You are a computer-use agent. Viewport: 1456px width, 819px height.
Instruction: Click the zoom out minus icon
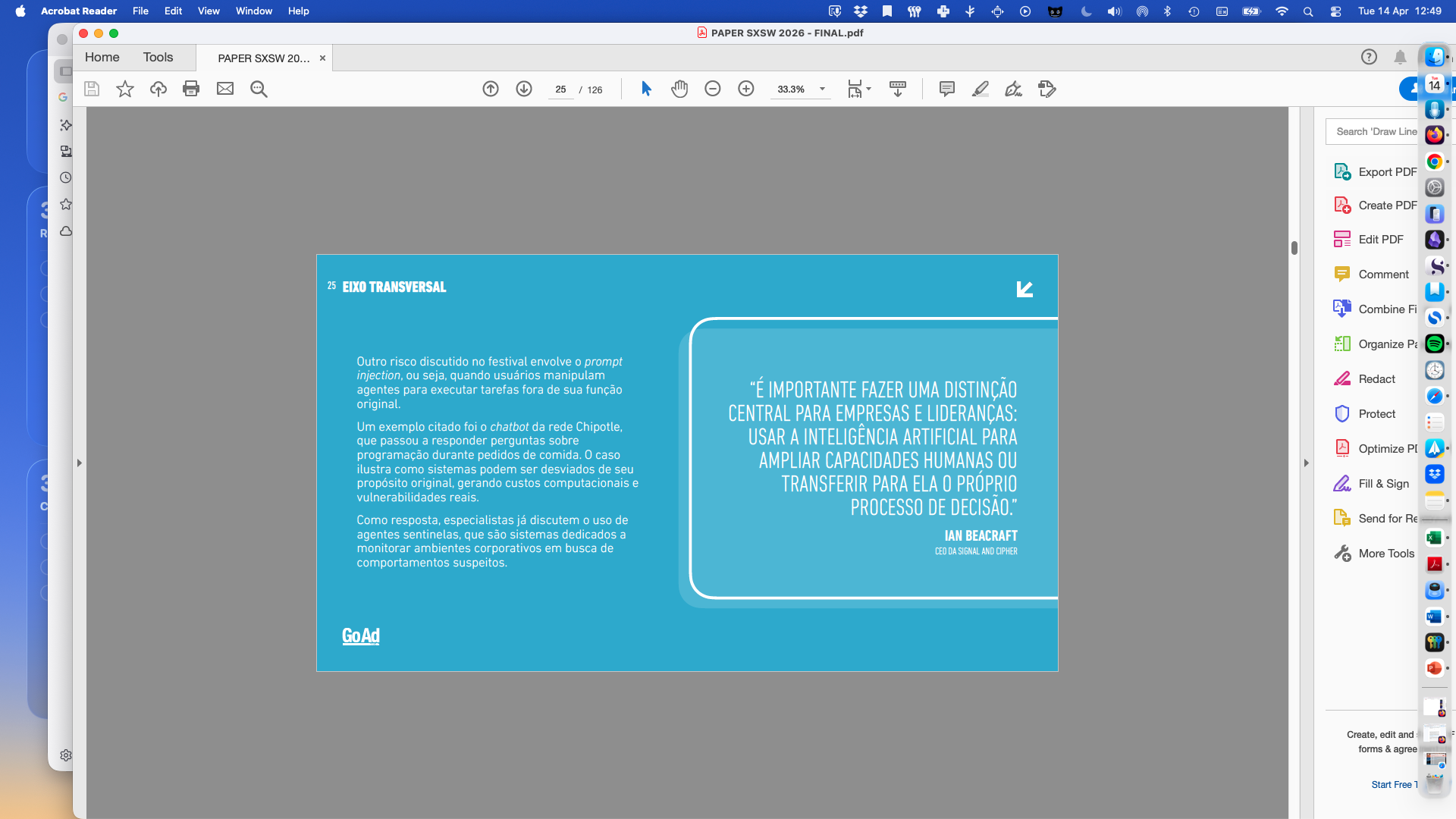pyautogui.click(x=713, y=89)
